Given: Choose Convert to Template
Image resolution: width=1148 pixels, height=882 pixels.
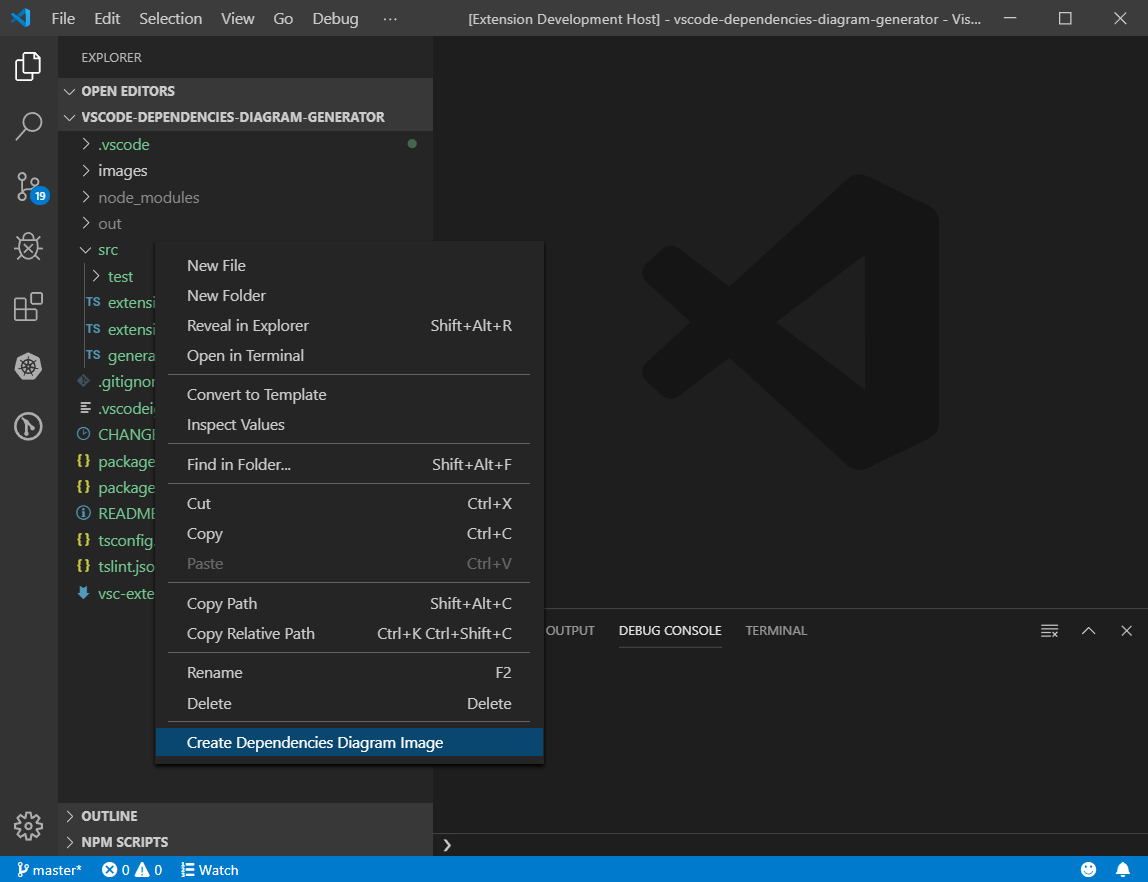Looking at the screenshot, I should [x=349, y=395].
